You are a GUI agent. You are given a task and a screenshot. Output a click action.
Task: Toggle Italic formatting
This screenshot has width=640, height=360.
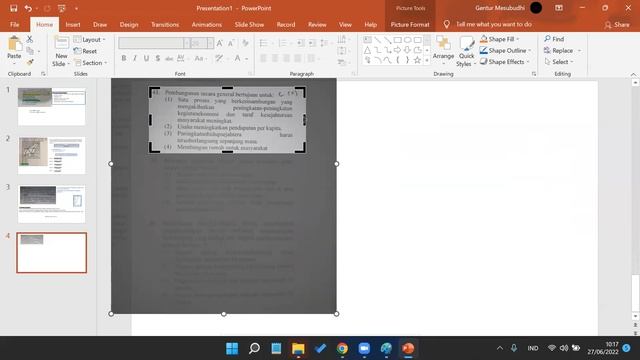click(x=135, y=58)
